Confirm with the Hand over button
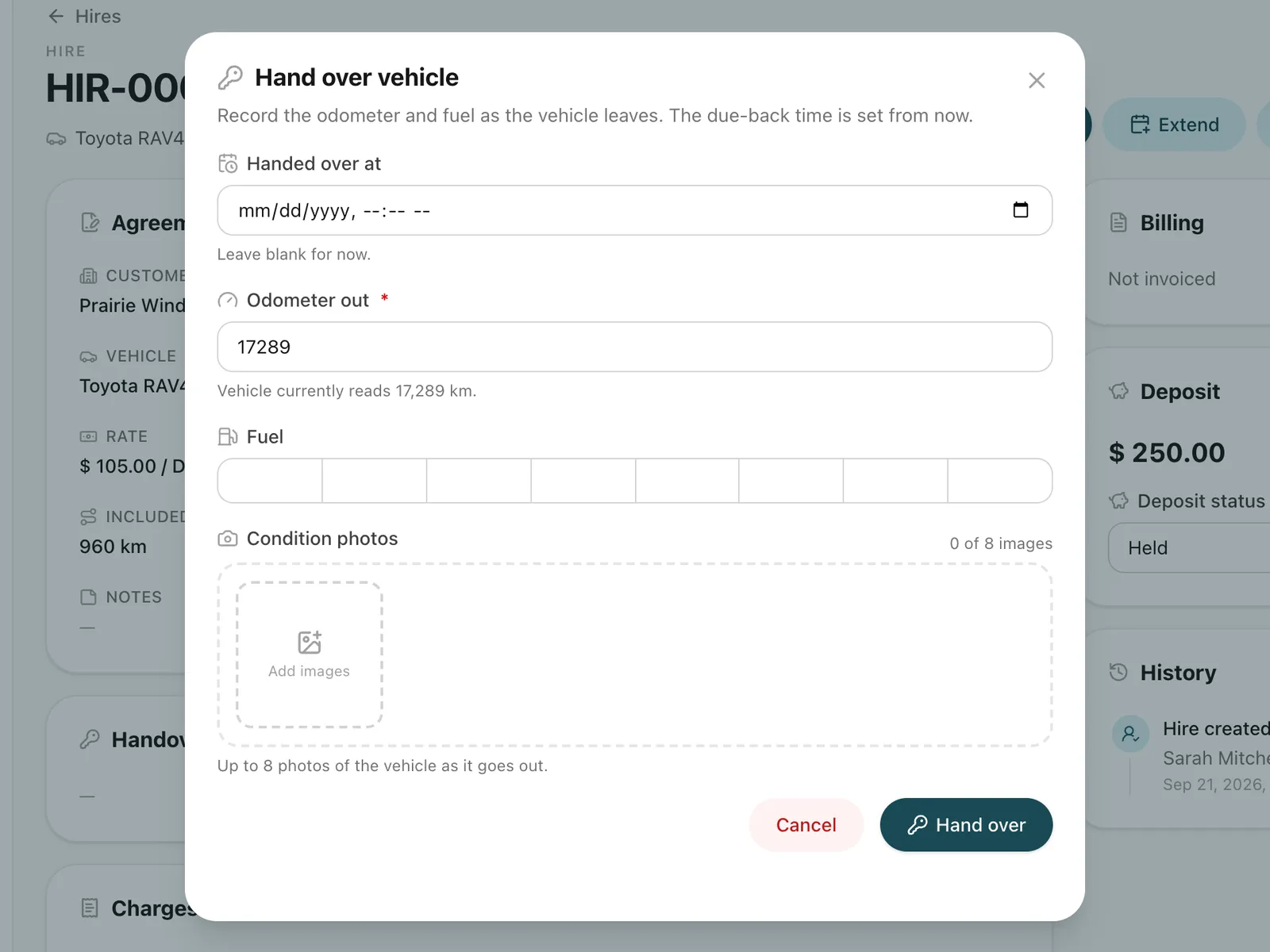 tap(966, 825)
